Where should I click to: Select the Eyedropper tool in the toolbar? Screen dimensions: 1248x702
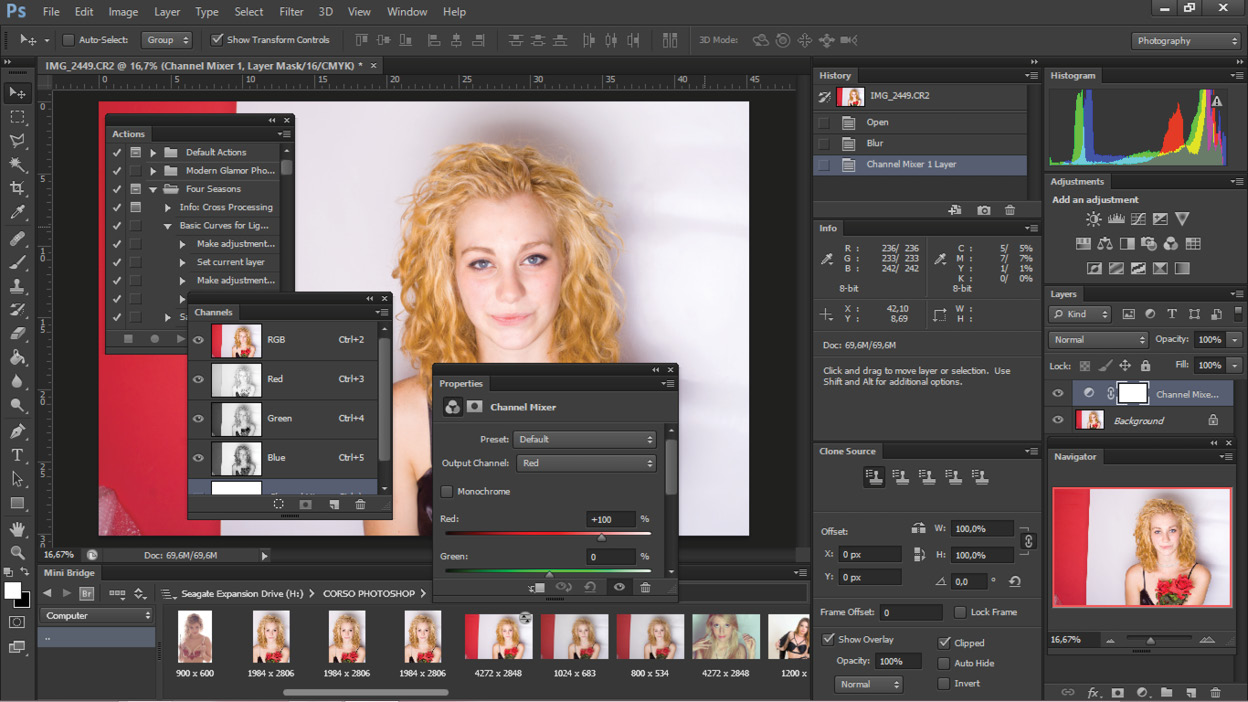click(17, 213)
